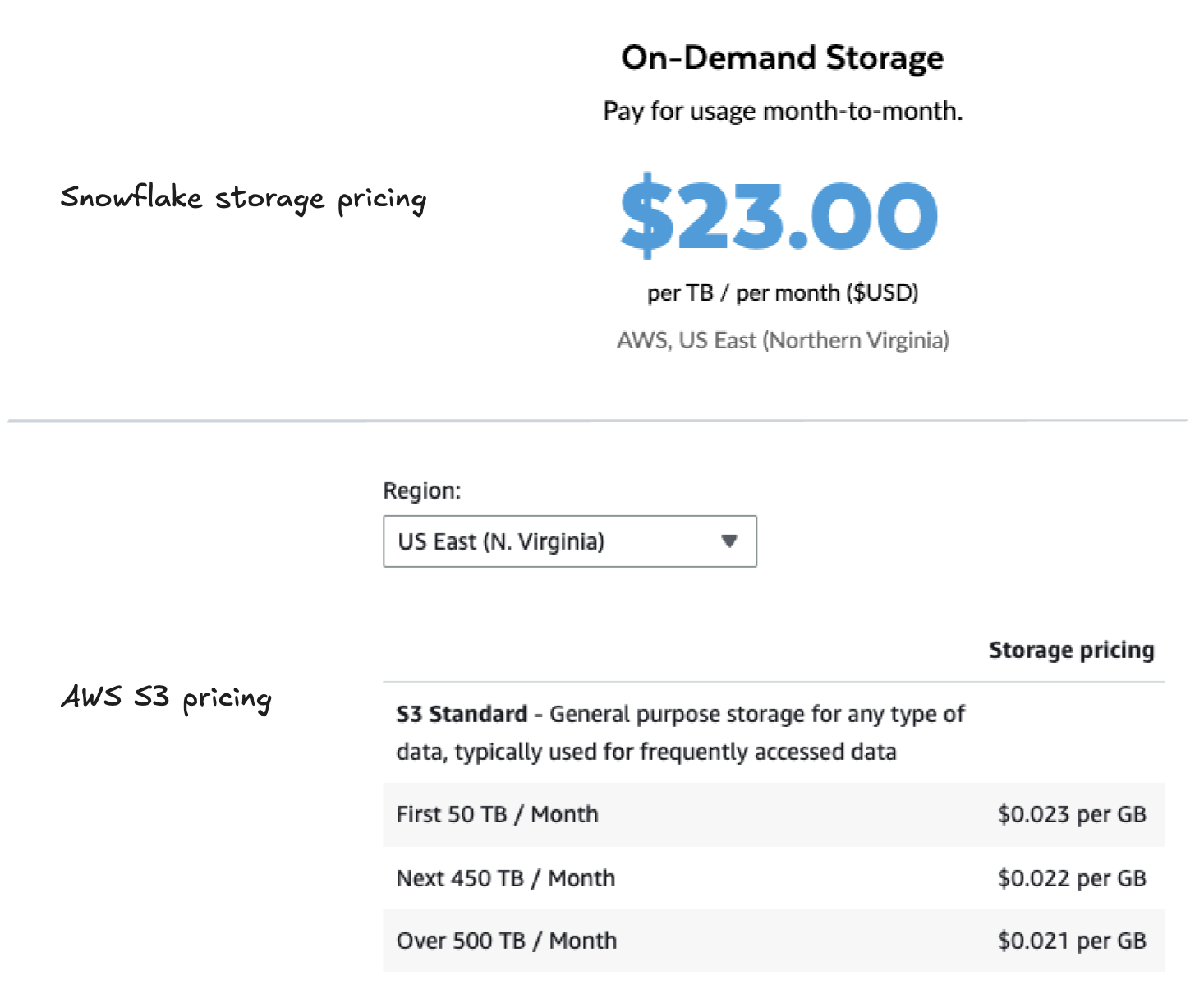
Task: Click the 'typically used for frequently accessed data' description
Action: (x=676, y=753)
